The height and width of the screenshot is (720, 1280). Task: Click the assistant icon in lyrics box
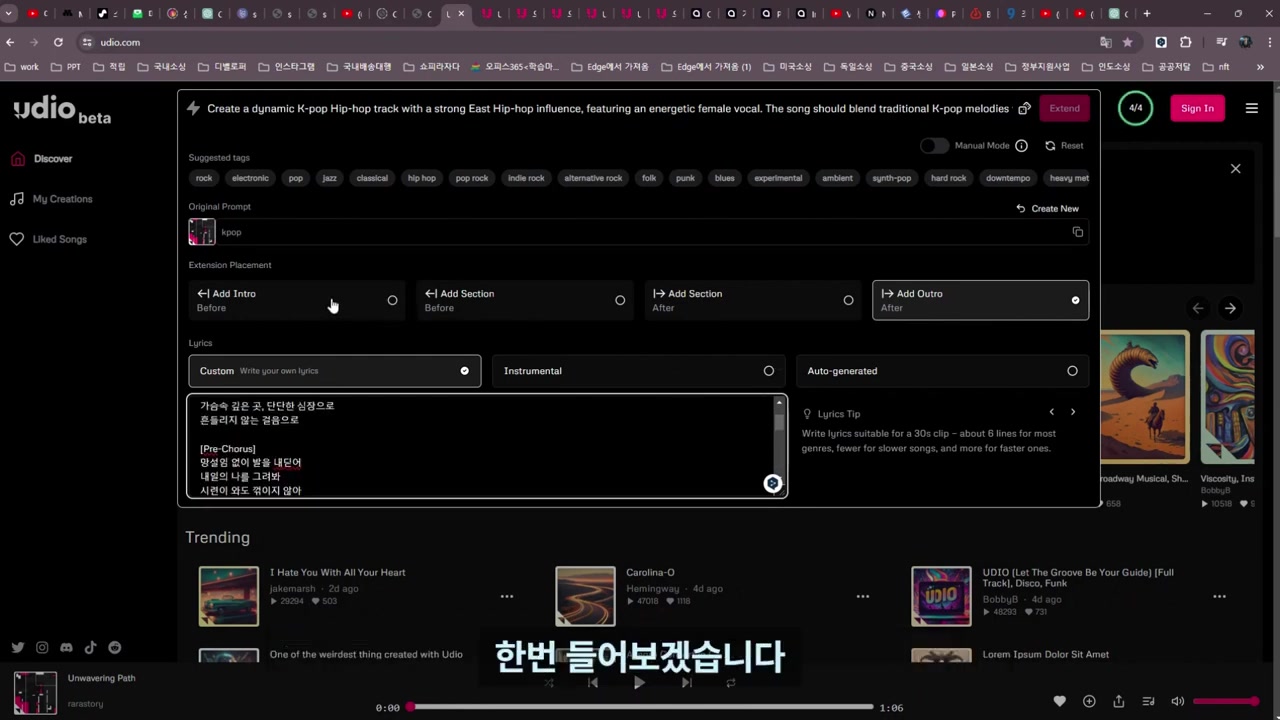pos(772,484)
